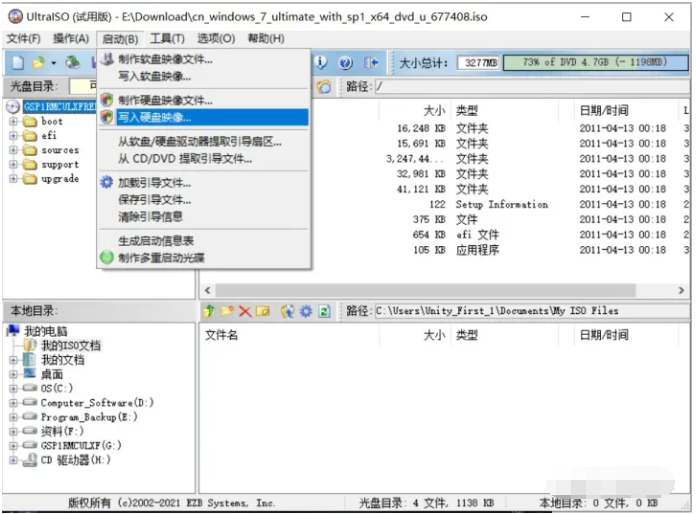Click the Setup Information type cell
This screenshot has height=514, width=696.
[502, 205]
